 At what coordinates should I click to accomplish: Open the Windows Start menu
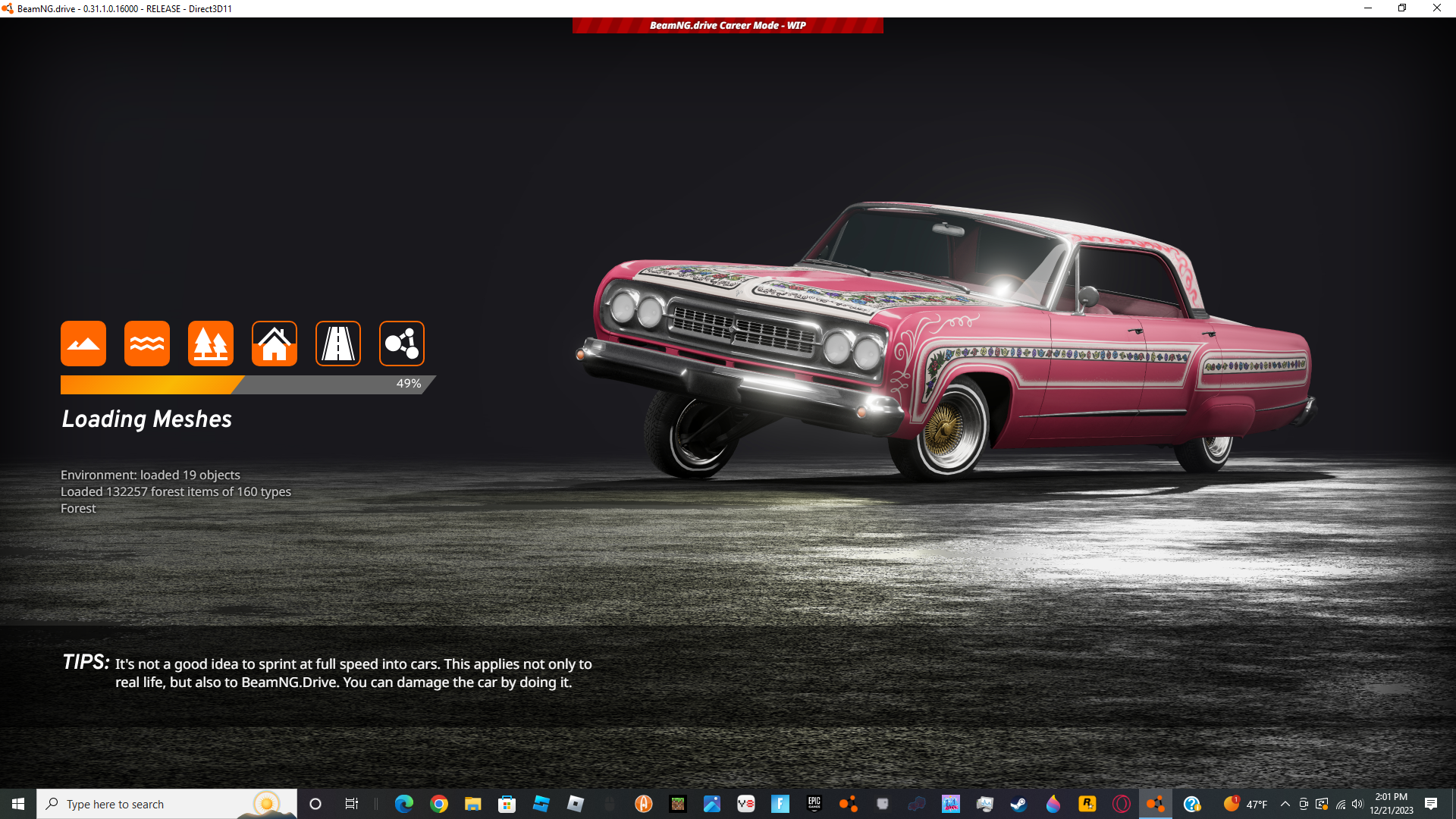pyautogui.click(x=18, y=804)
